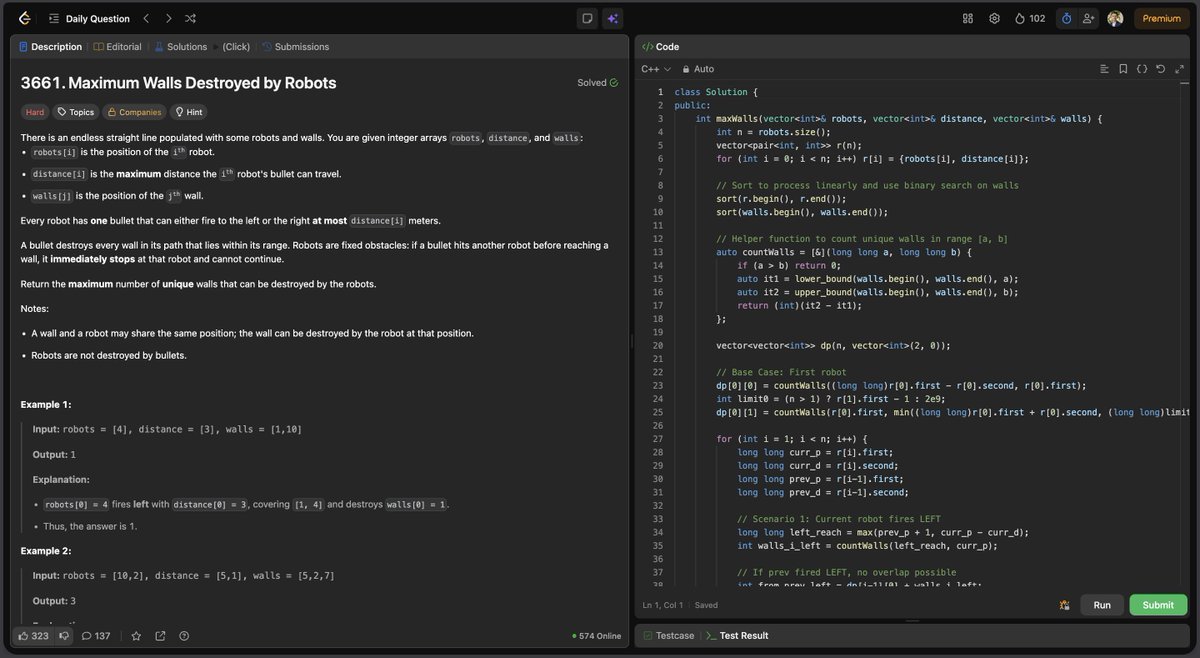This screenshot has width=1200, height=658.
Task: Click the invite user icon
Action: 1088,18
